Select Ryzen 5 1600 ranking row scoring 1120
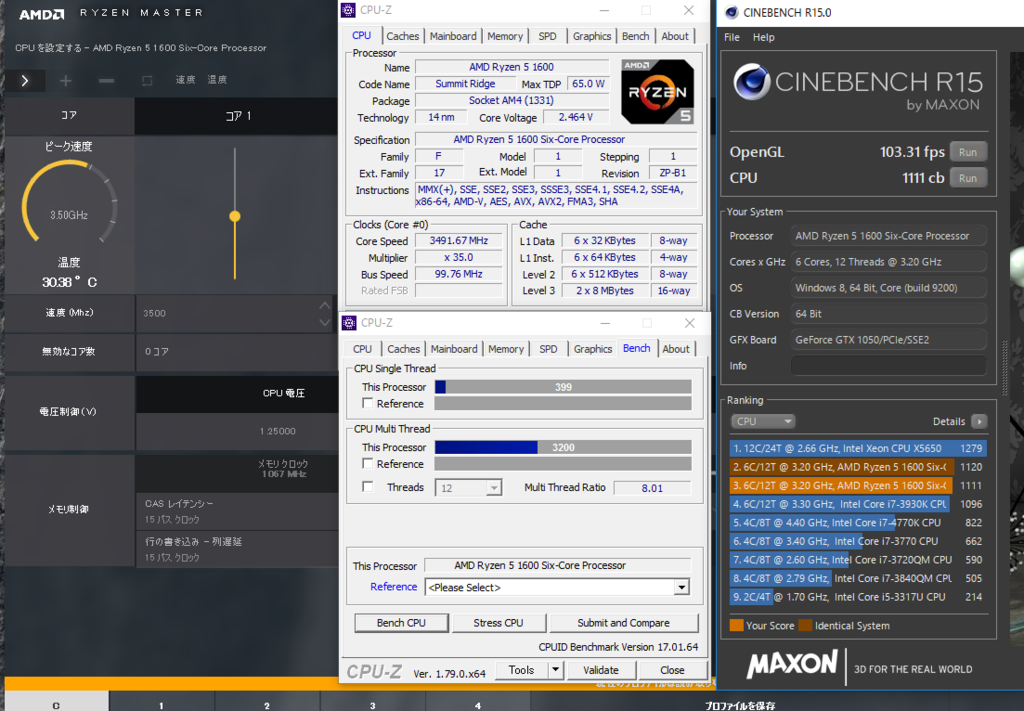The height and width of the screenshot is (711, 1024). pos(857,467)
